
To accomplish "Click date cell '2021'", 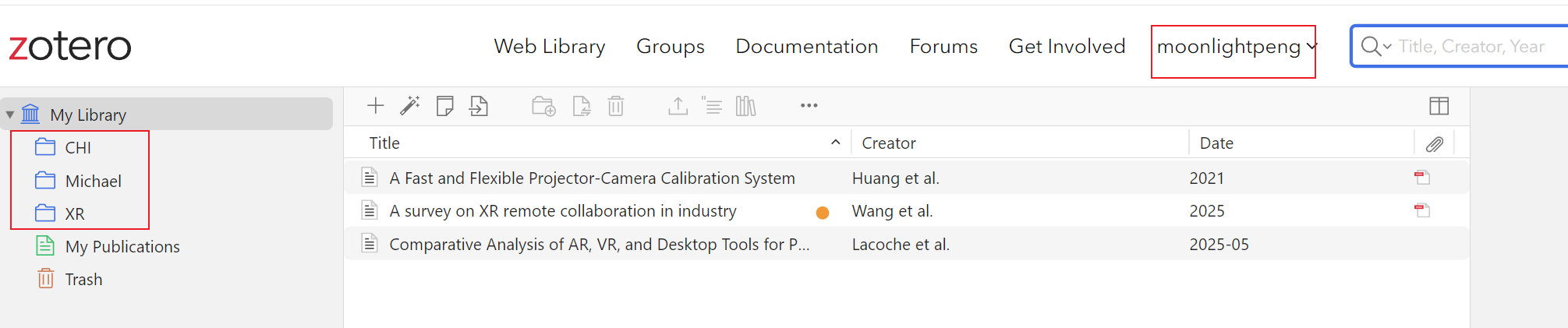I will tap(1207, 178).
